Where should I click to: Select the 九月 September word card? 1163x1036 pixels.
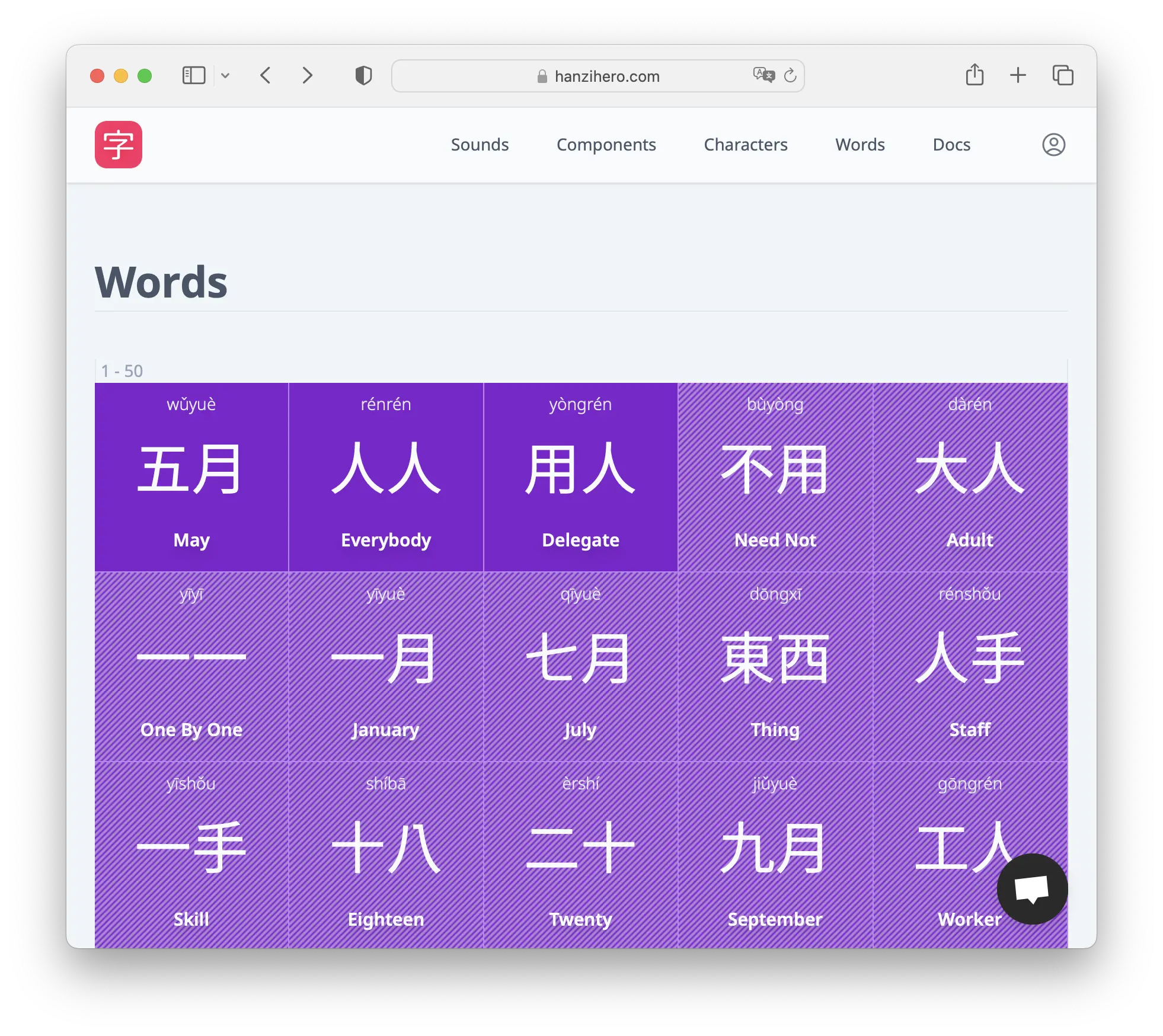point(775,855)
